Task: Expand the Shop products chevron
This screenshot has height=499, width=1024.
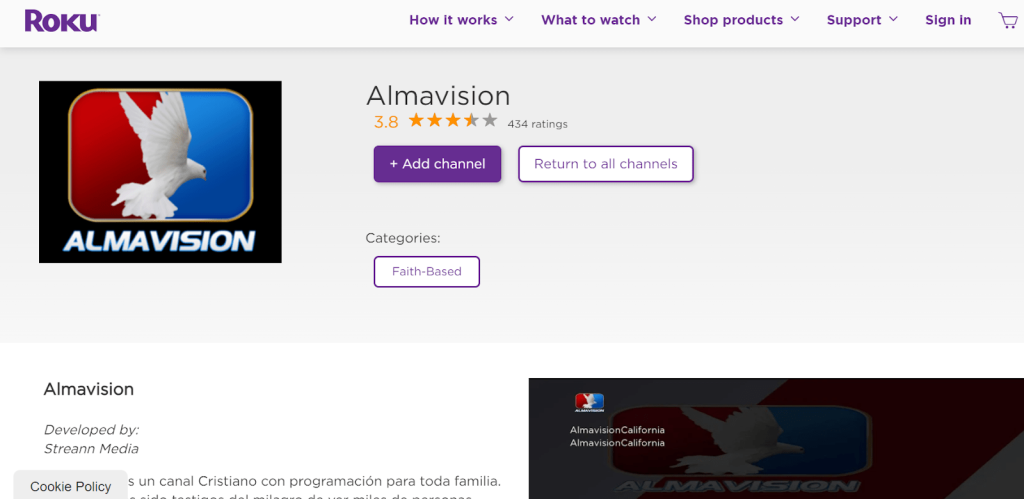Action: click(795, 19)
